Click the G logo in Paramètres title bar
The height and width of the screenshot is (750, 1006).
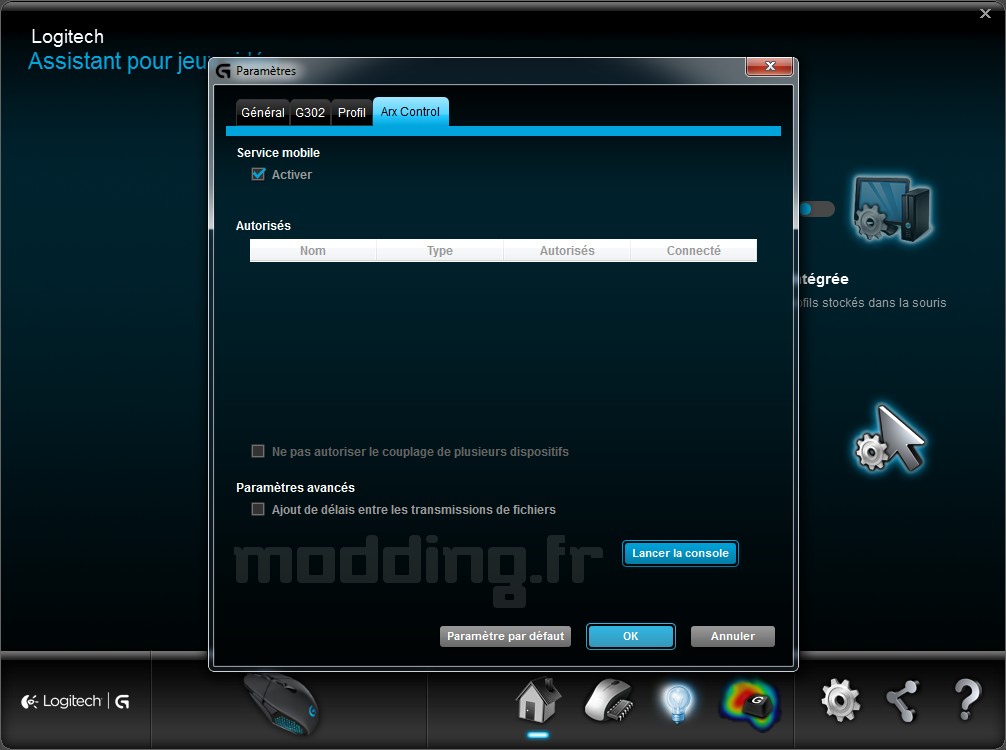click(x=223, y=71)
